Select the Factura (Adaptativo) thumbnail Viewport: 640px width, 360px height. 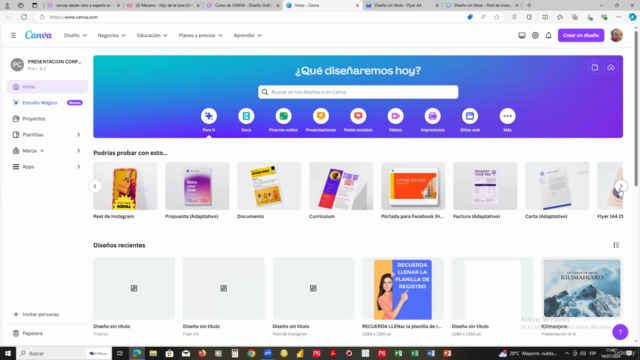tap(485, 186)
